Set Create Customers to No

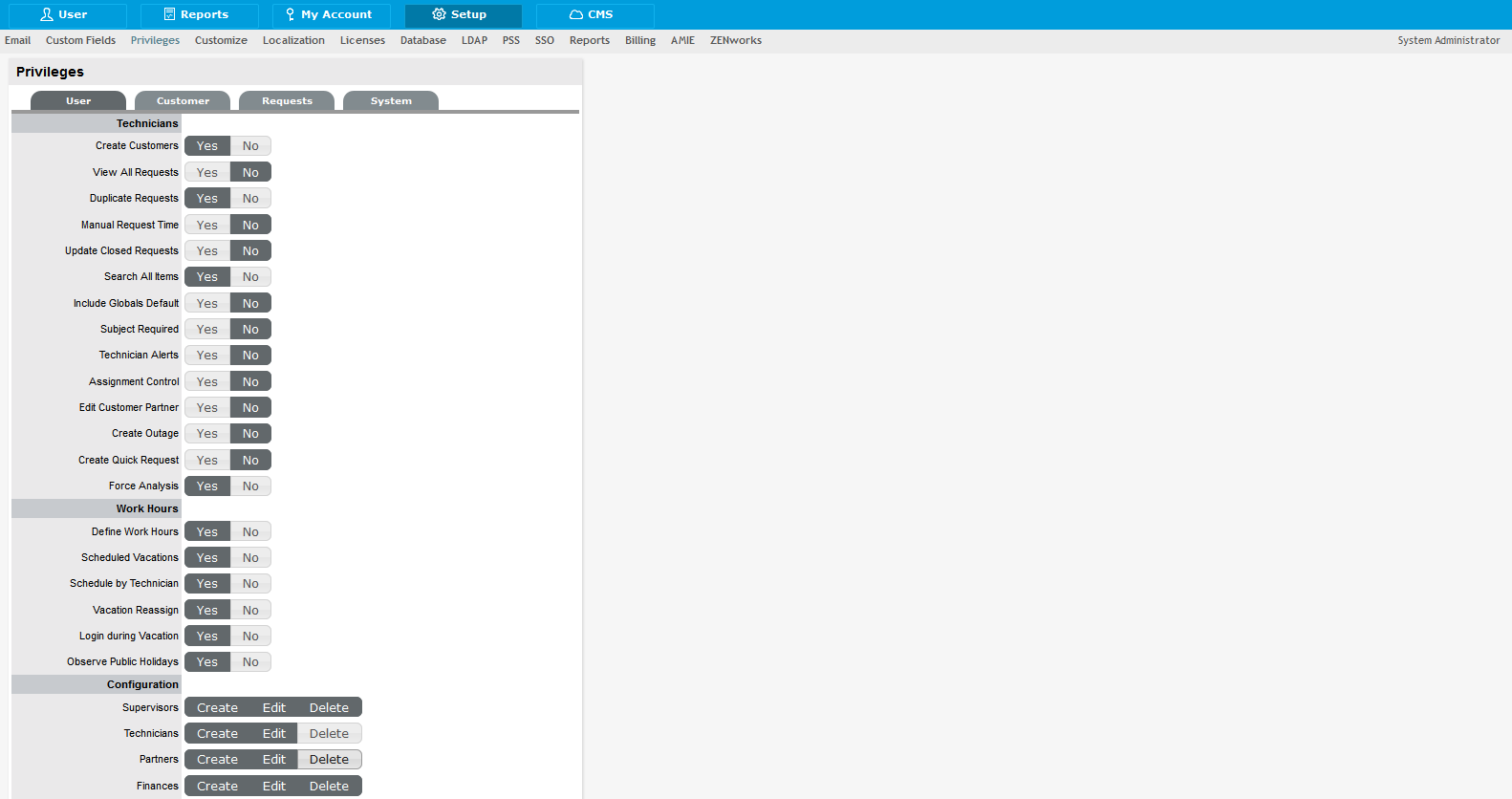tap(250, 146)
